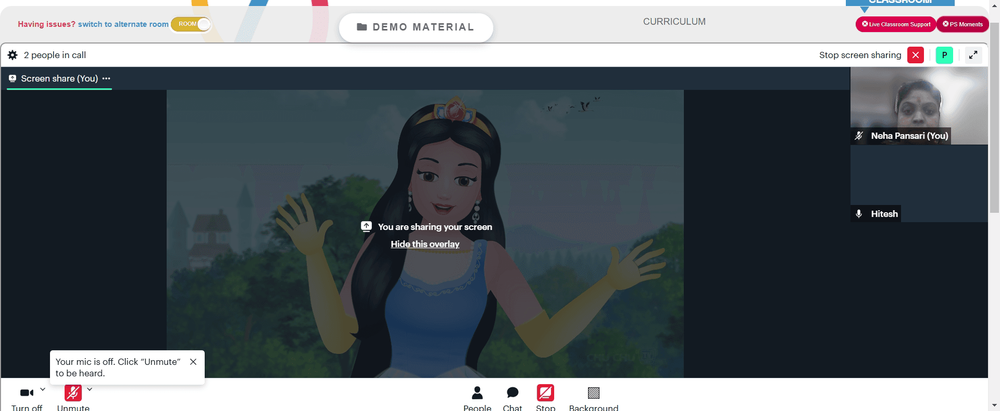
Task: Expand camera options chevron
Action: point(43,389)
